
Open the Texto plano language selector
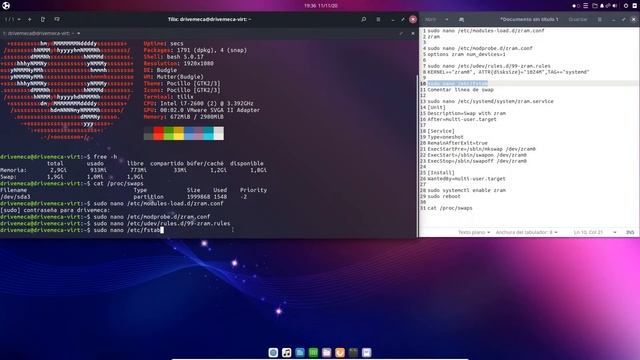[474, 232]
